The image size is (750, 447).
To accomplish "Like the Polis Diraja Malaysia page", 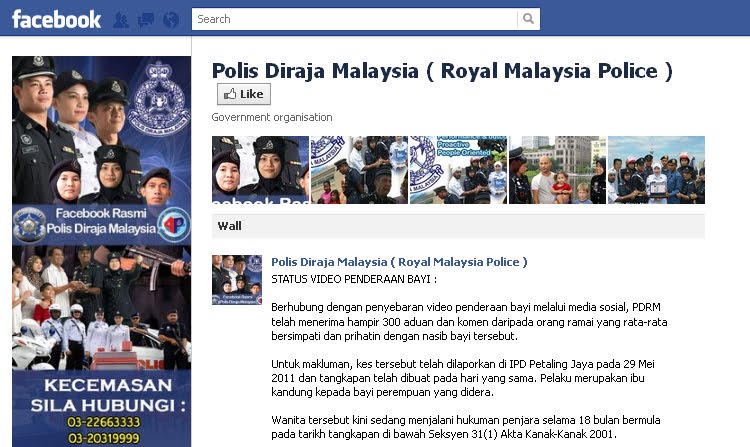I will [244, 94].
